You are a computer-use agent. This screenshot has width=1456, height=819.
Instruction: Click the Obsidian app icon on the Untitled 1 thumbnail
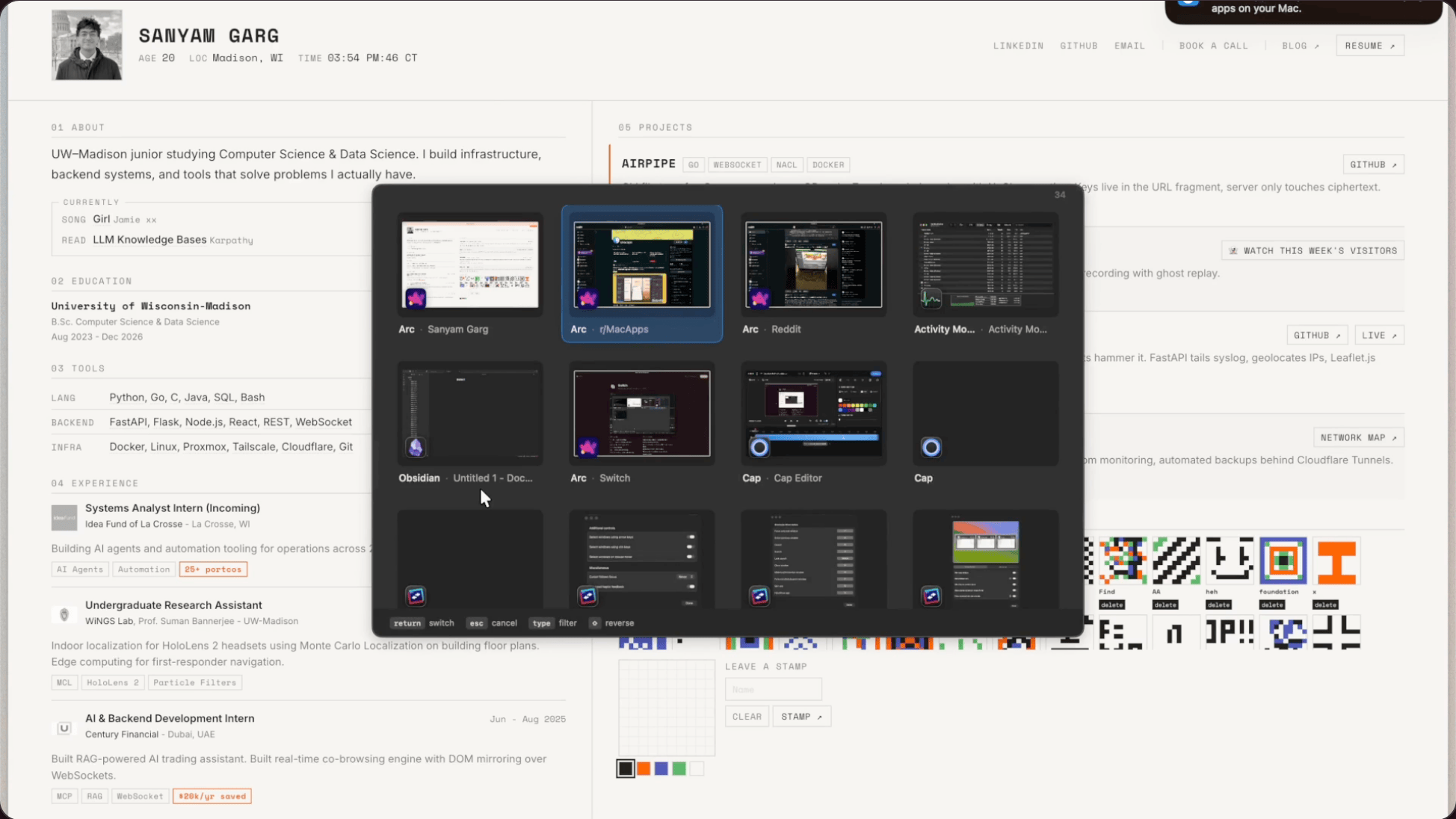[x=416, y=447]
